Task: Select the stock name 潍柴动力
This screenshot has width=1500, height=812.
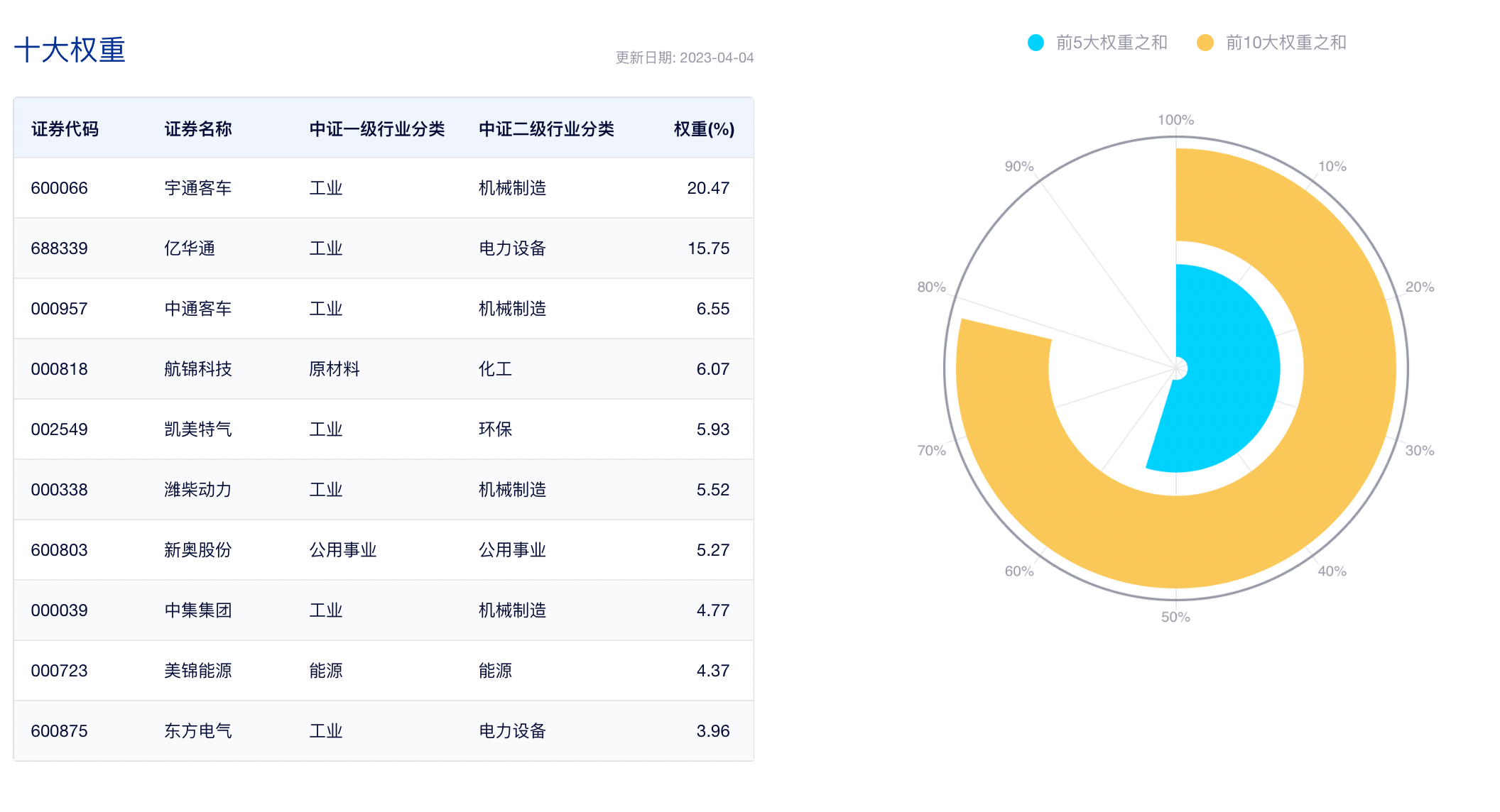Action: [198, 490]
